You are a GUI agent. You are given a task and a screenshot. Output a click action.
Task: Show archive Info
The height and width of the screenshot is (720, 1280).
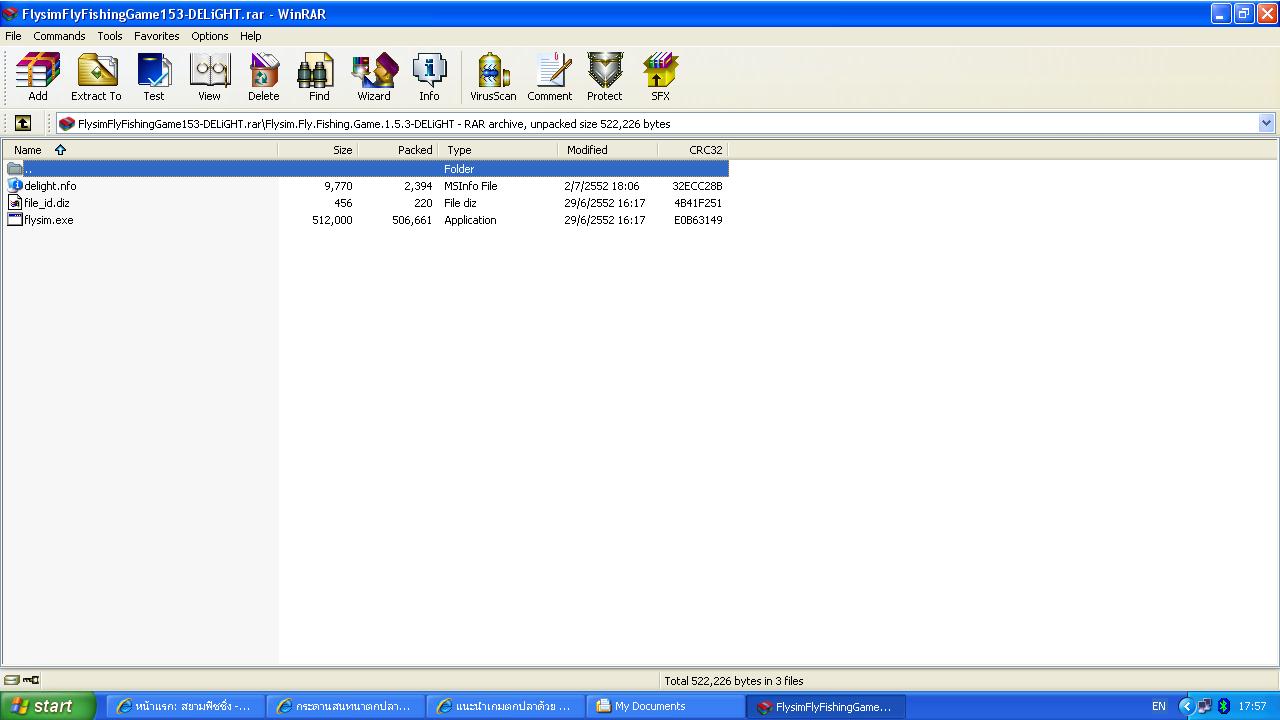(429, 77)
